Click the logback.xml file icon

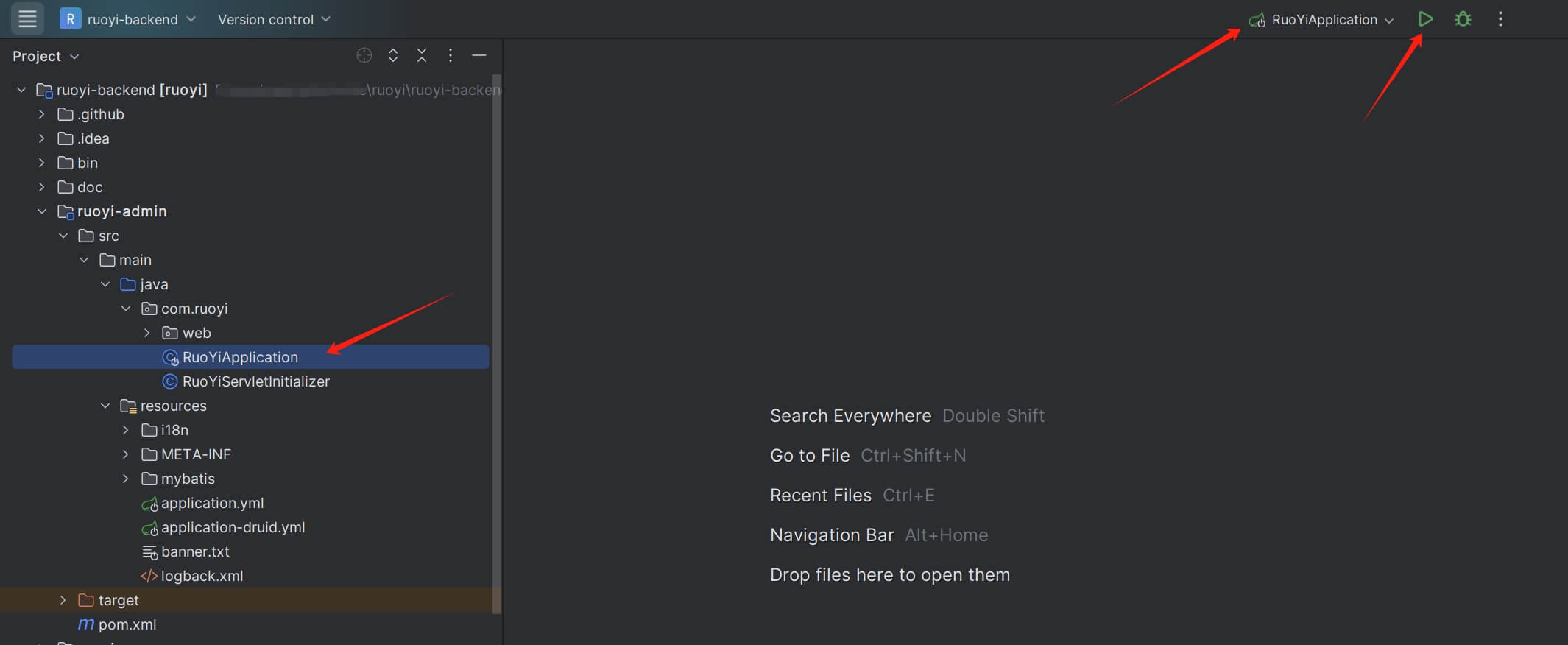[149, 576]
